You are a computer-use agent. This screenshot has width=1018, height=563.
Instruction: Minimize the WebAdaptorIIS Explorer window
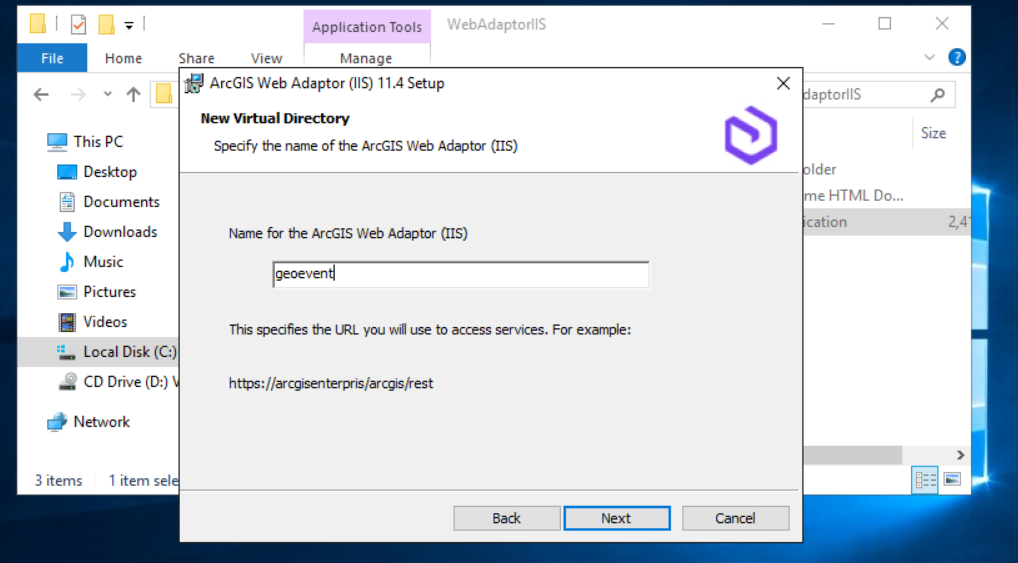(x=828, y=24)
